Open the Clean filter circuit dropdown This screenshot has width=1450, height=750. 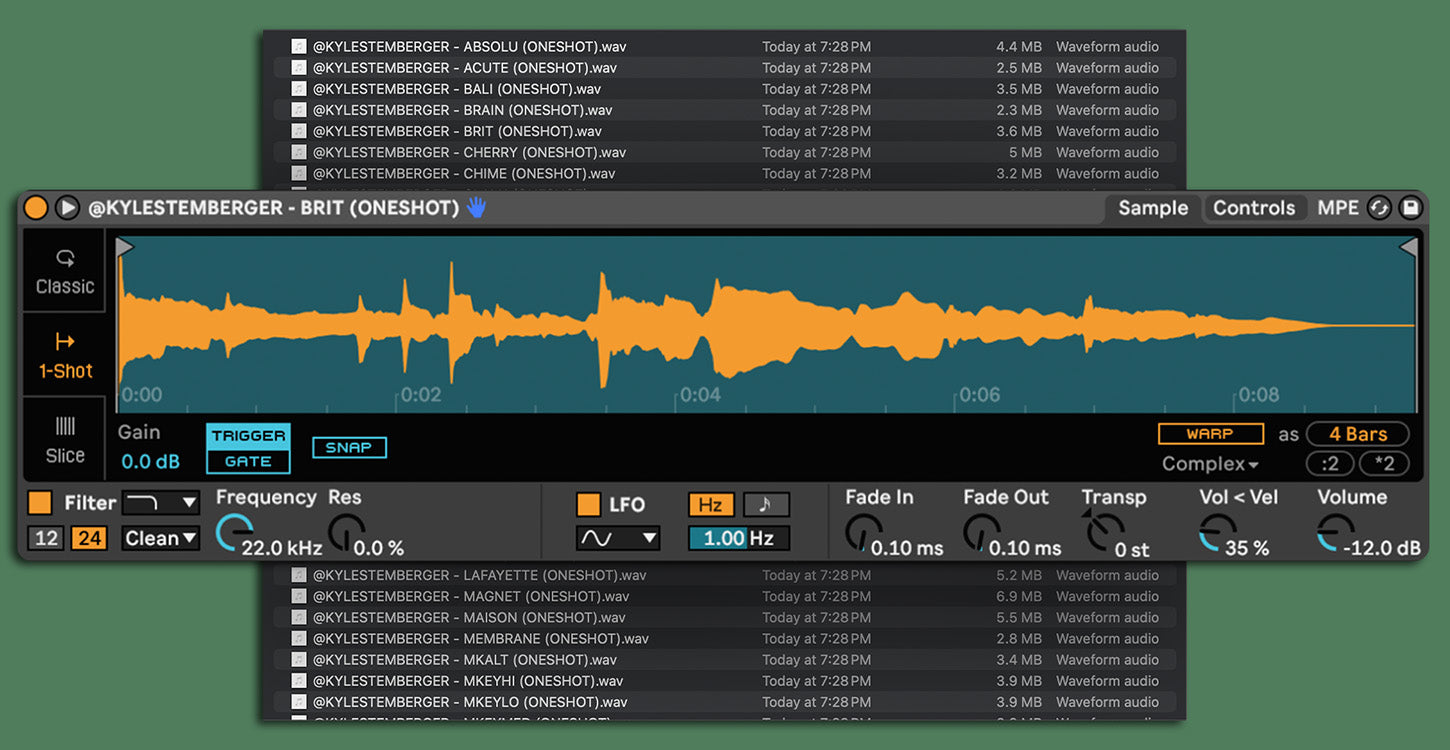click(x=160, y=538)
